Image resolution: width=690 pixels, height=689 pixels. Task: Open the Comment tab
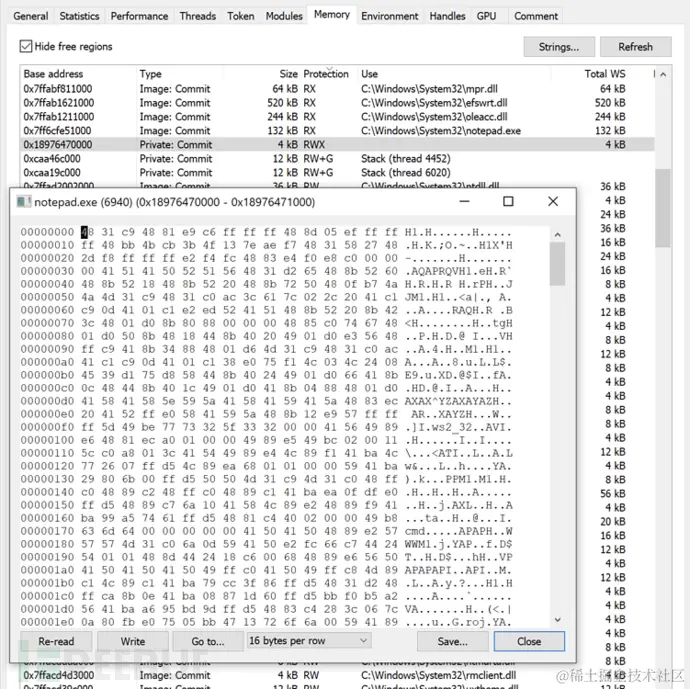point(536,16)
